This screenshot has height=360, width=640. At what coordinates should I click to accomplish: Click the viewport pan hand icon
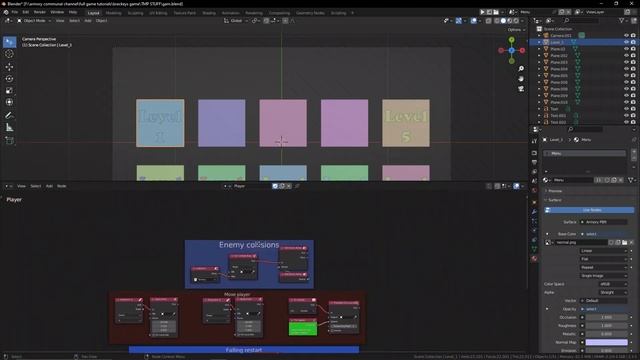coord(521,78)
